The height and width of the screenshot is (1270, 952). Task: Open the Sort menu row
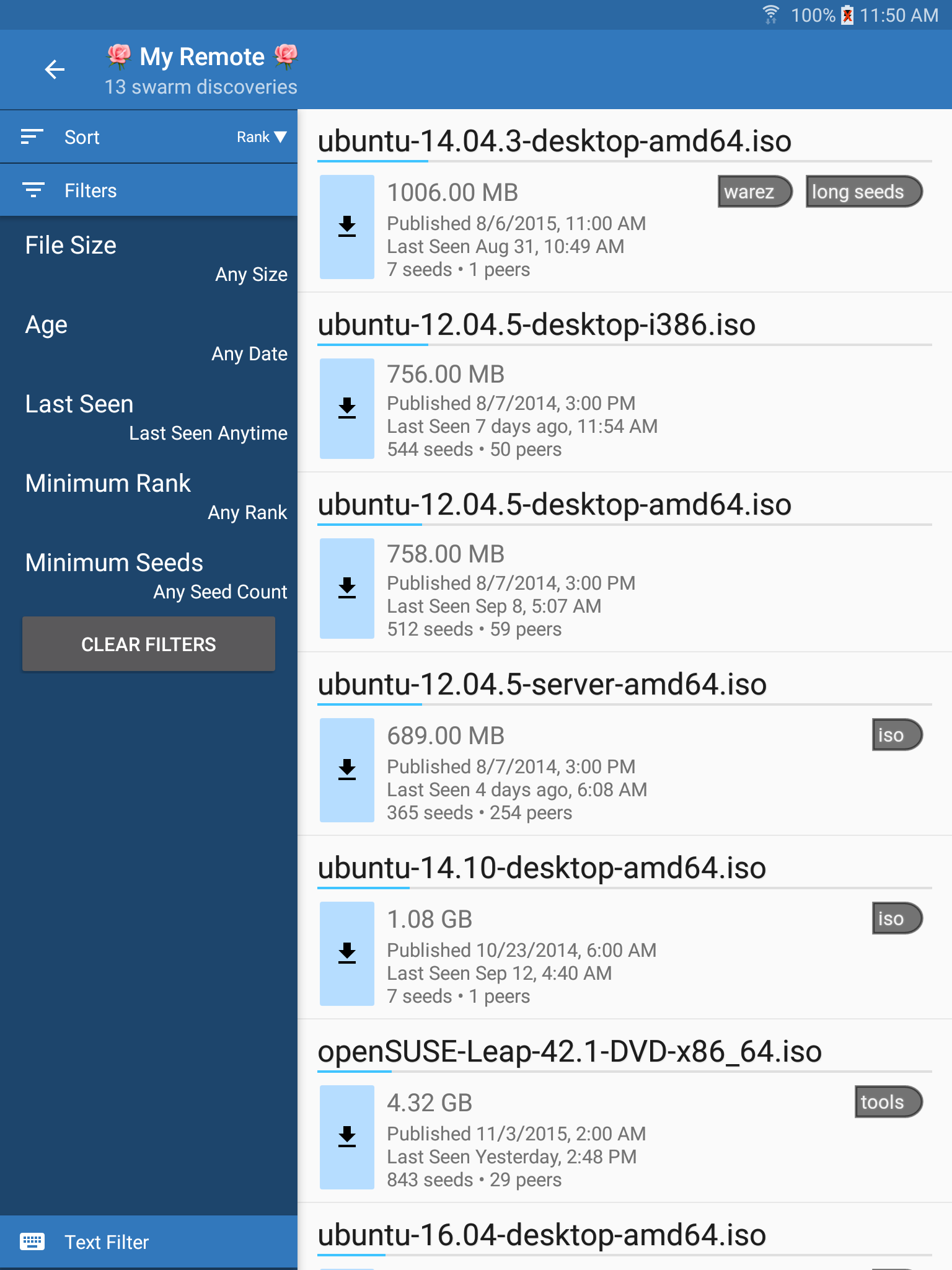tap(149, 136)
